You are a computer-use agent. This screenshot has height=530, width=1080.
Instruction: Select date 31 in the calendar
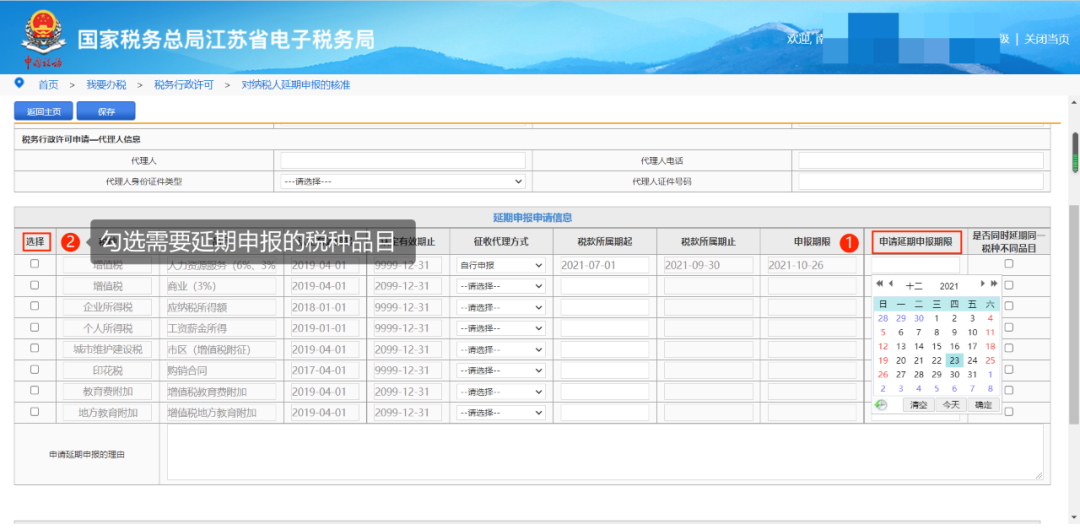click(972, 375)
